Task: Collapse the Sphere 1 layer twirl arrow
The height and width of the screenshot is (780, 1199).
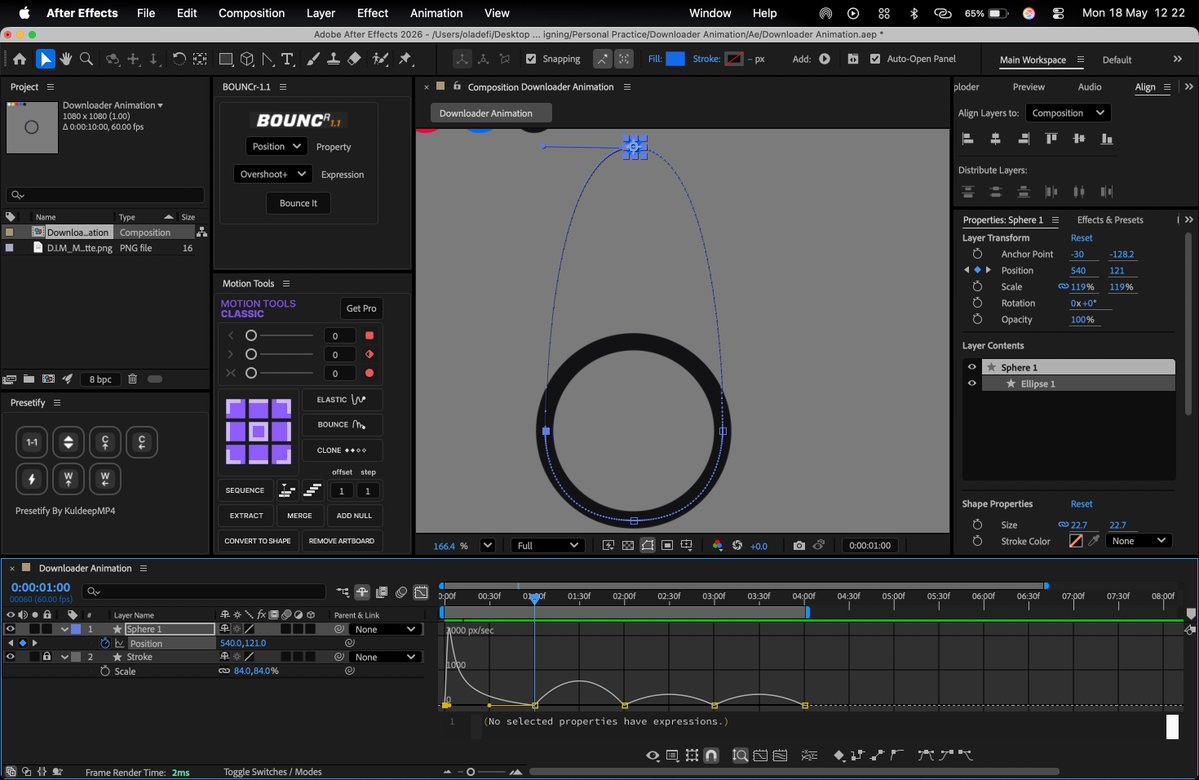Action: 64,629
